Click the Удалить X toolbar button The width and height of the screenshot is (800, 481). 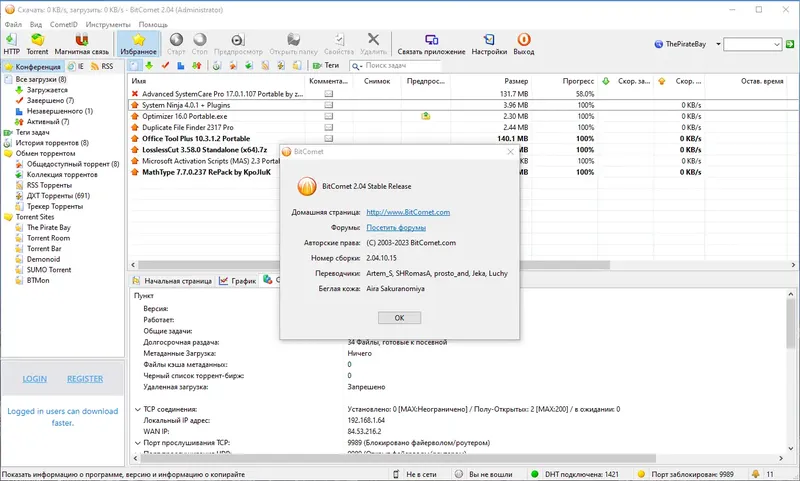(373, 44)
